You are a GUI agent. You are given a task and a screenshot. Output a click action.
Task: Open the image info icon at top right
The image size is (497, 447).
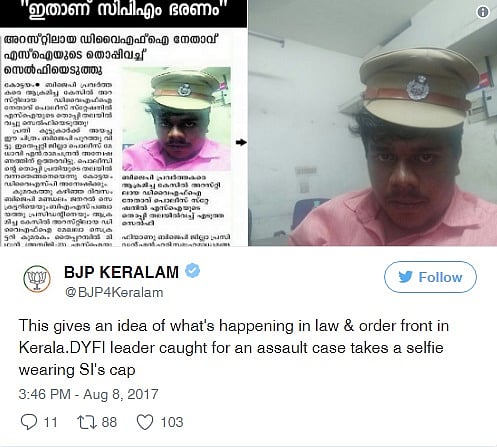[483, 12]
